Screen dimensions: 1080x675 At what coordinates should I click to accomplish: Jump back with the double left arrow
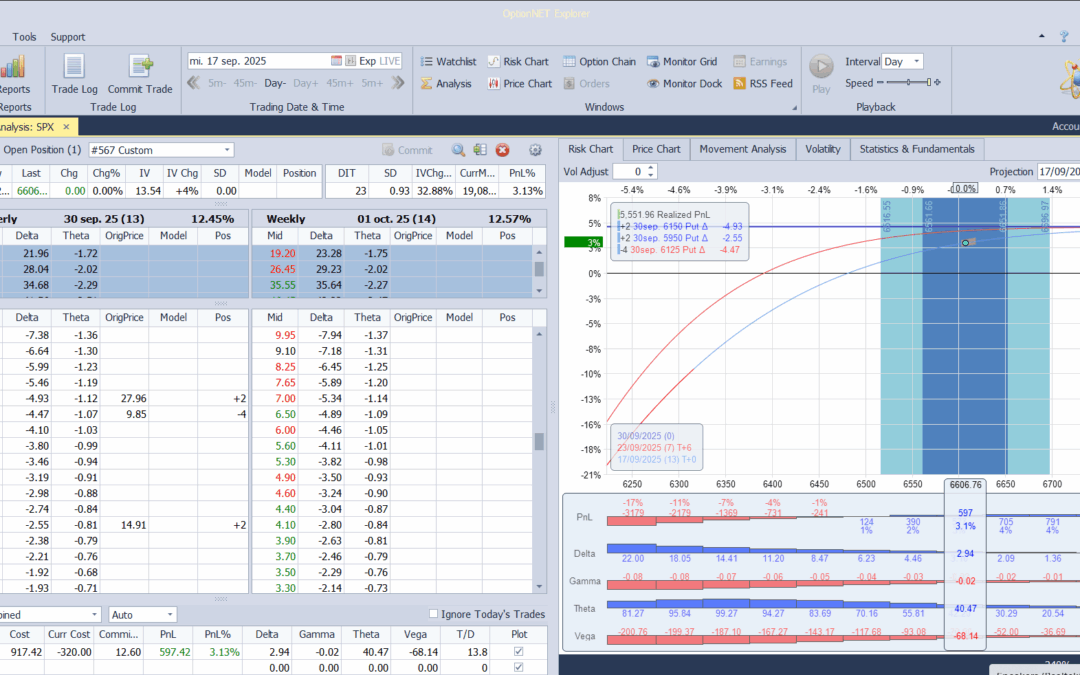coord(194,83)
